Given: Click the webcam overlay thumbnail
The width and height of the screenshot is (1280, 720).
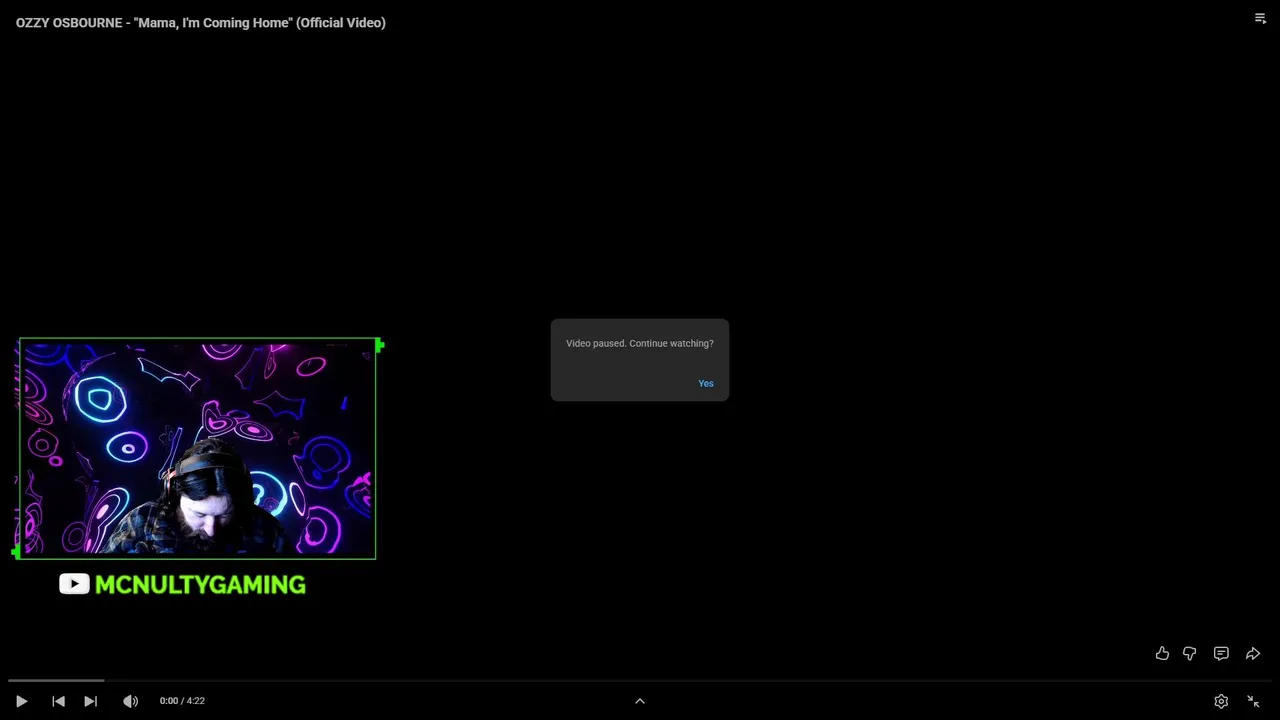Looking at the screenshot, I should [197, 448].
